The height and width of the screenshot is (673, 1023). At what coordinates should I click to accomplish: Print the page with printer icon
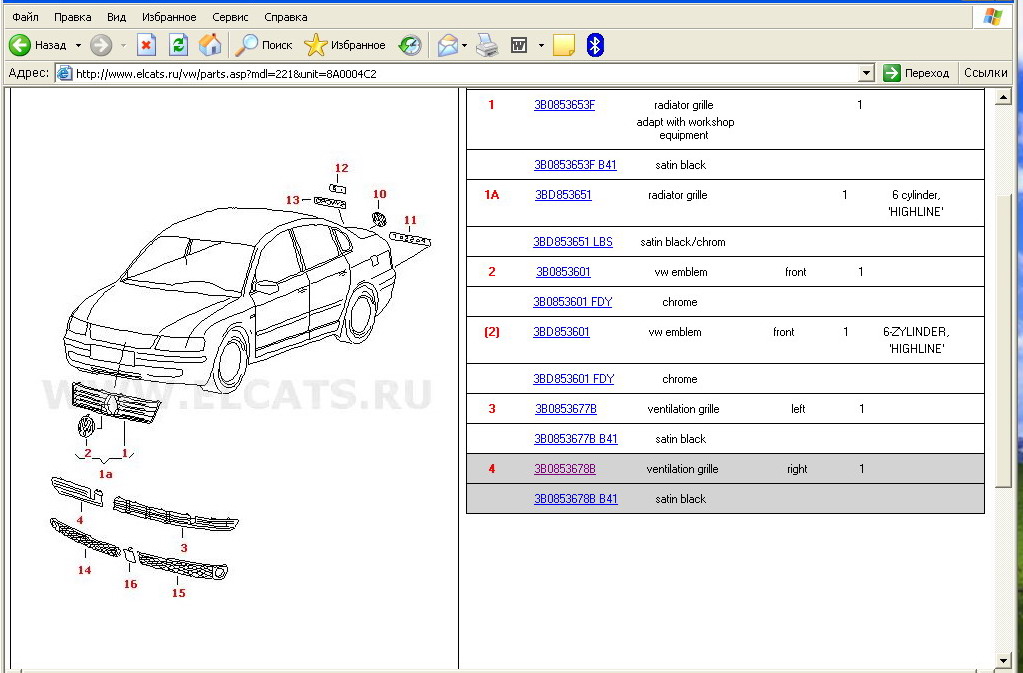click(487, 45)
